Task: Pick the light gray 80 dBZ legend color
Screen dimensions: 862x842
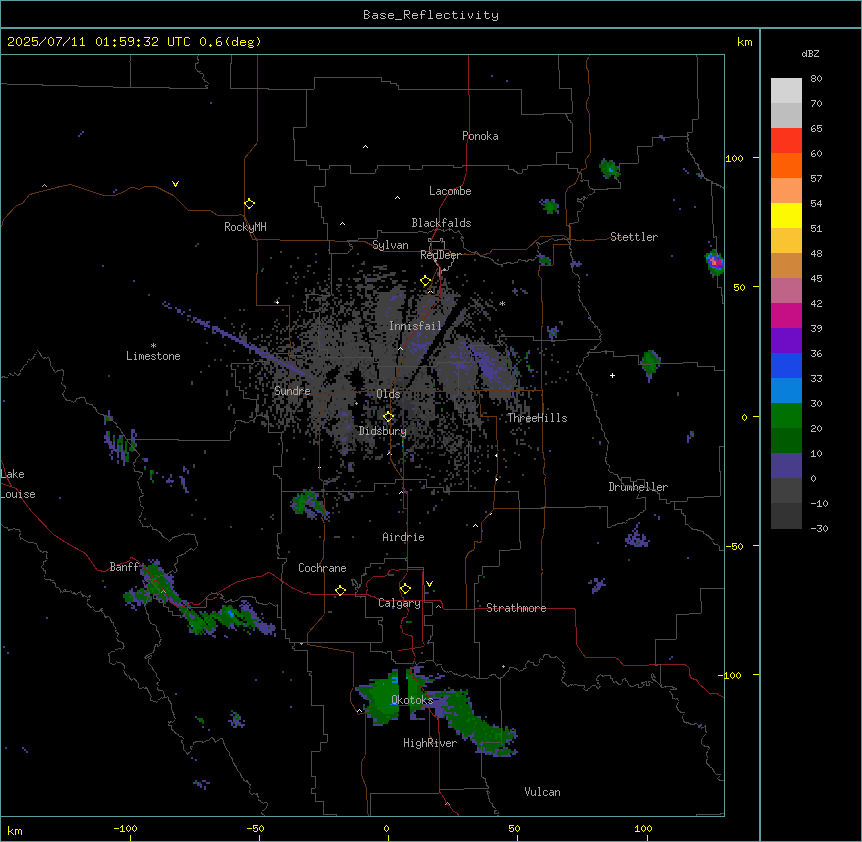Action: pos(786,91)
